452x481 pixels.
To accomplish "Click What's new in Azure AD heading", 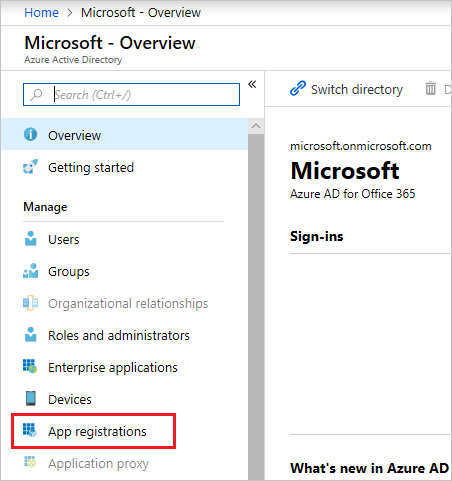I will pos(369,468).
